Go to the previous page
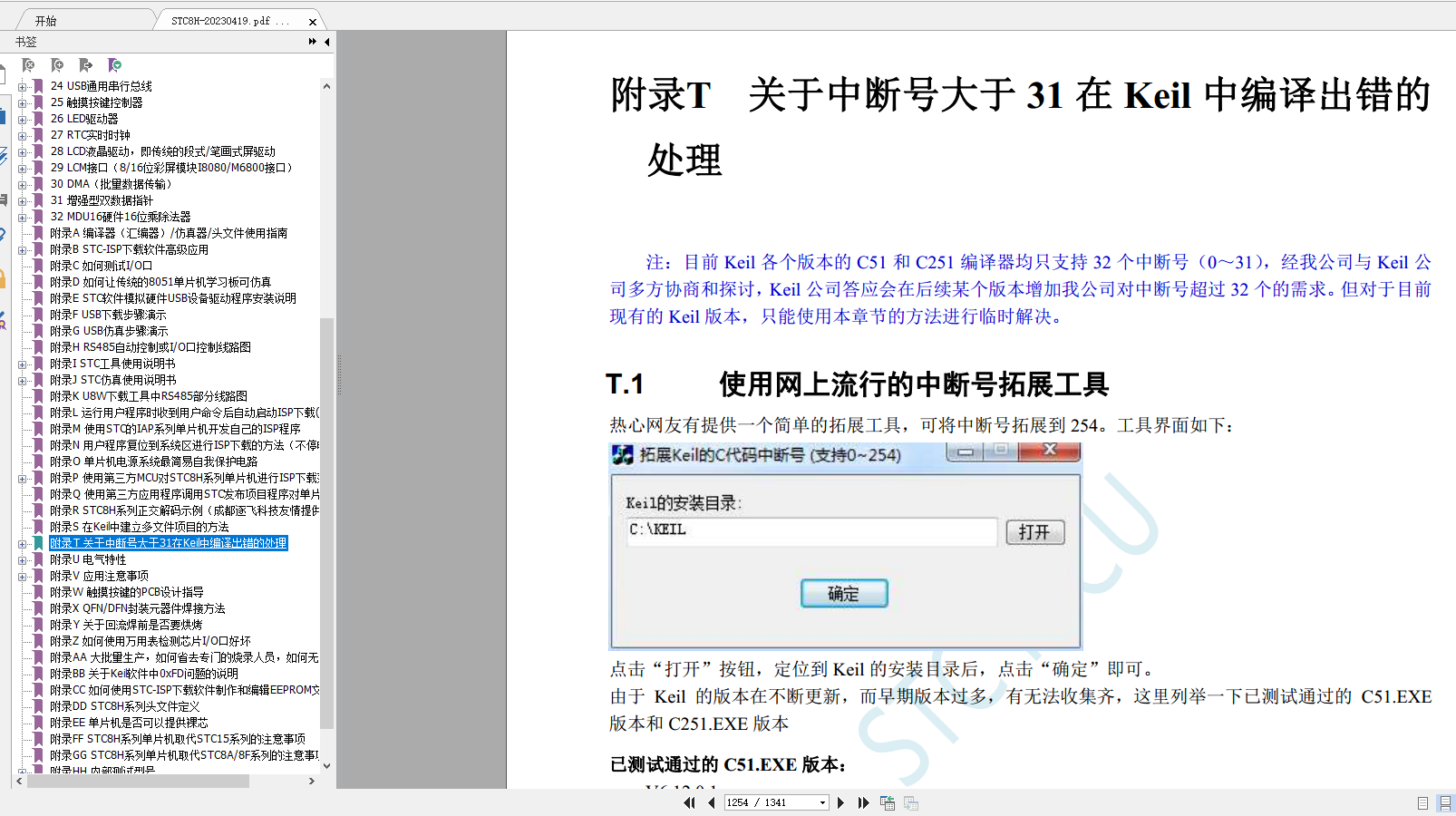This screenshot has height=816, width=1456. coord(712,802)
